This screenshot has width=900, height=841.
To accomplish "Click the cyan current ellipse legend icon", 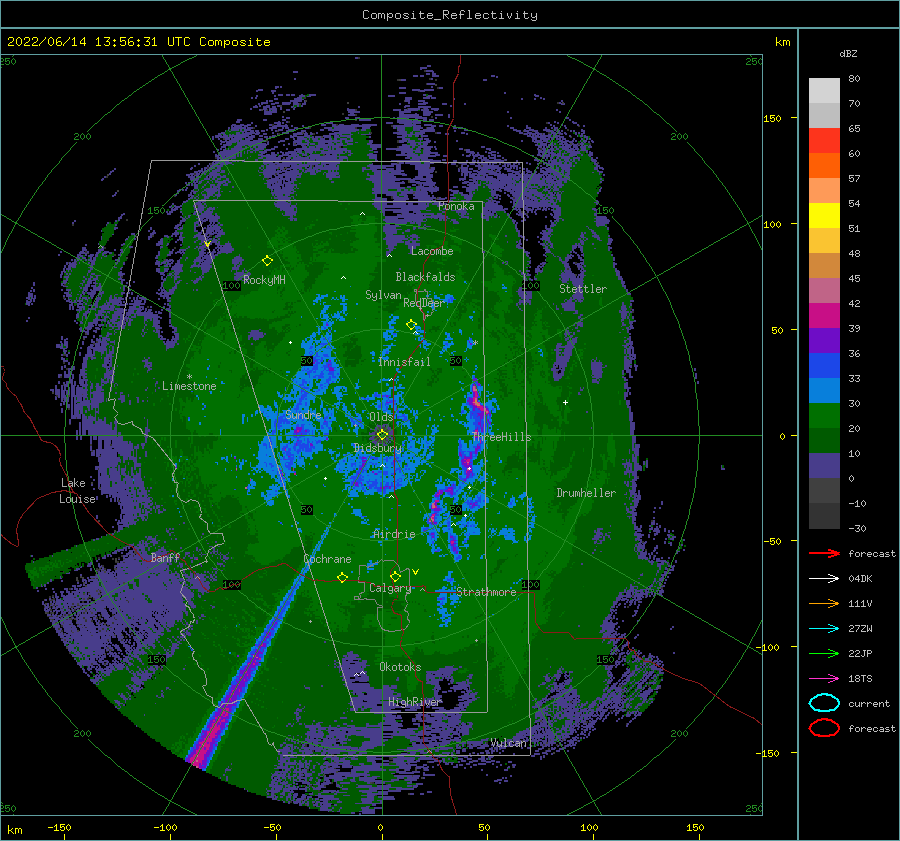I will click(824, 703).
